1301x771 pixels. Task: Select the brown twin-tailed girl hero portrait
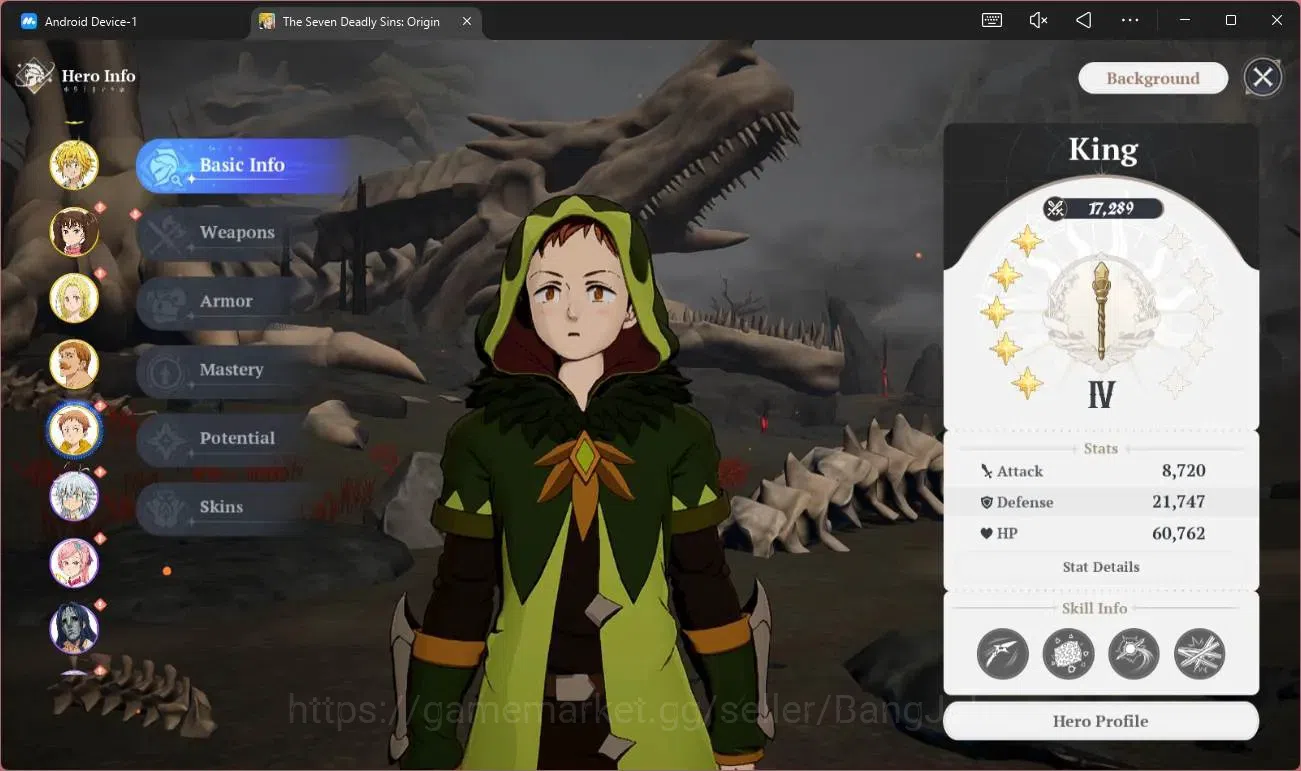click(x=74, y=232)
